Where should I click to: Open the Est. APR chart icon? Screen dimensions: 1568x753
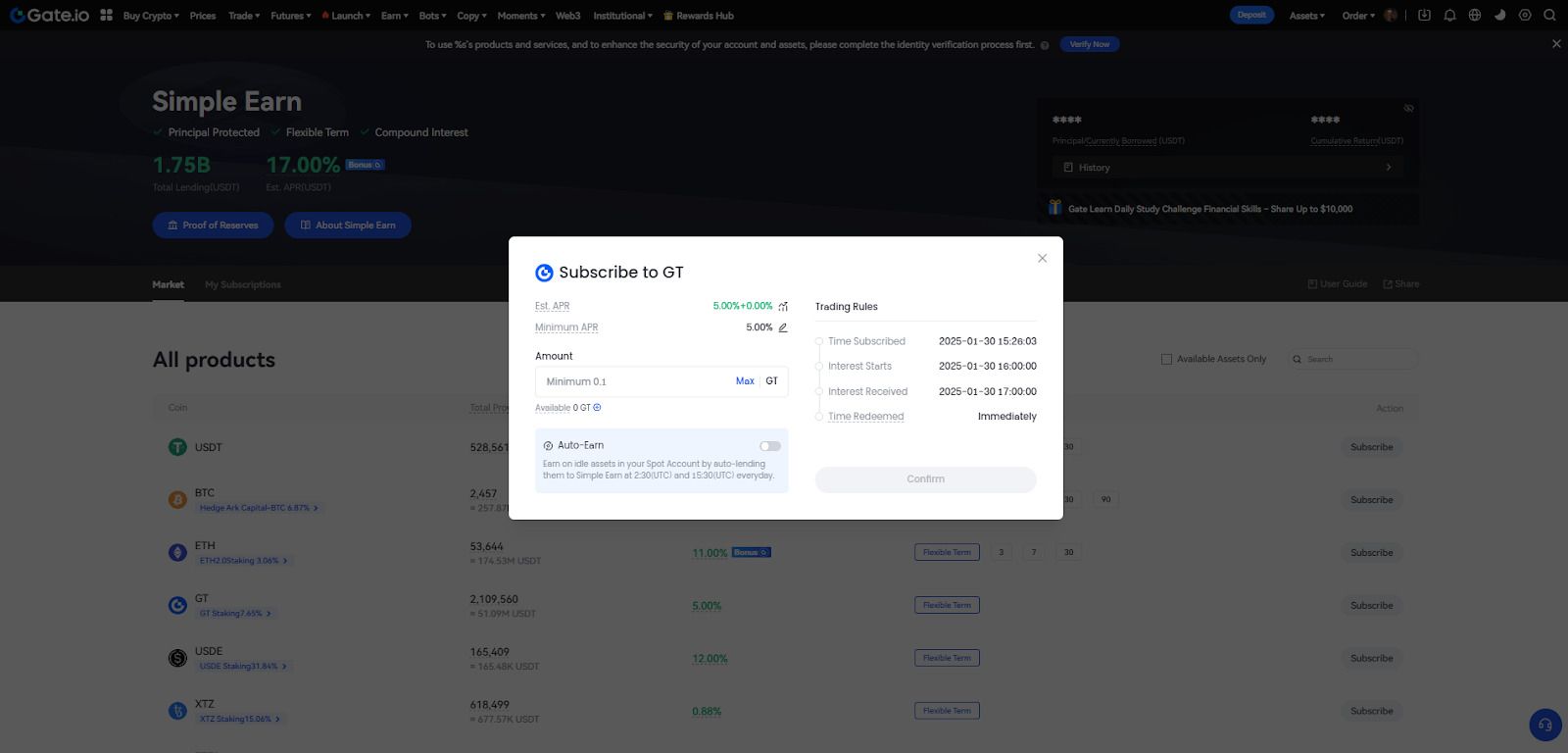click(x=783, y=306)
